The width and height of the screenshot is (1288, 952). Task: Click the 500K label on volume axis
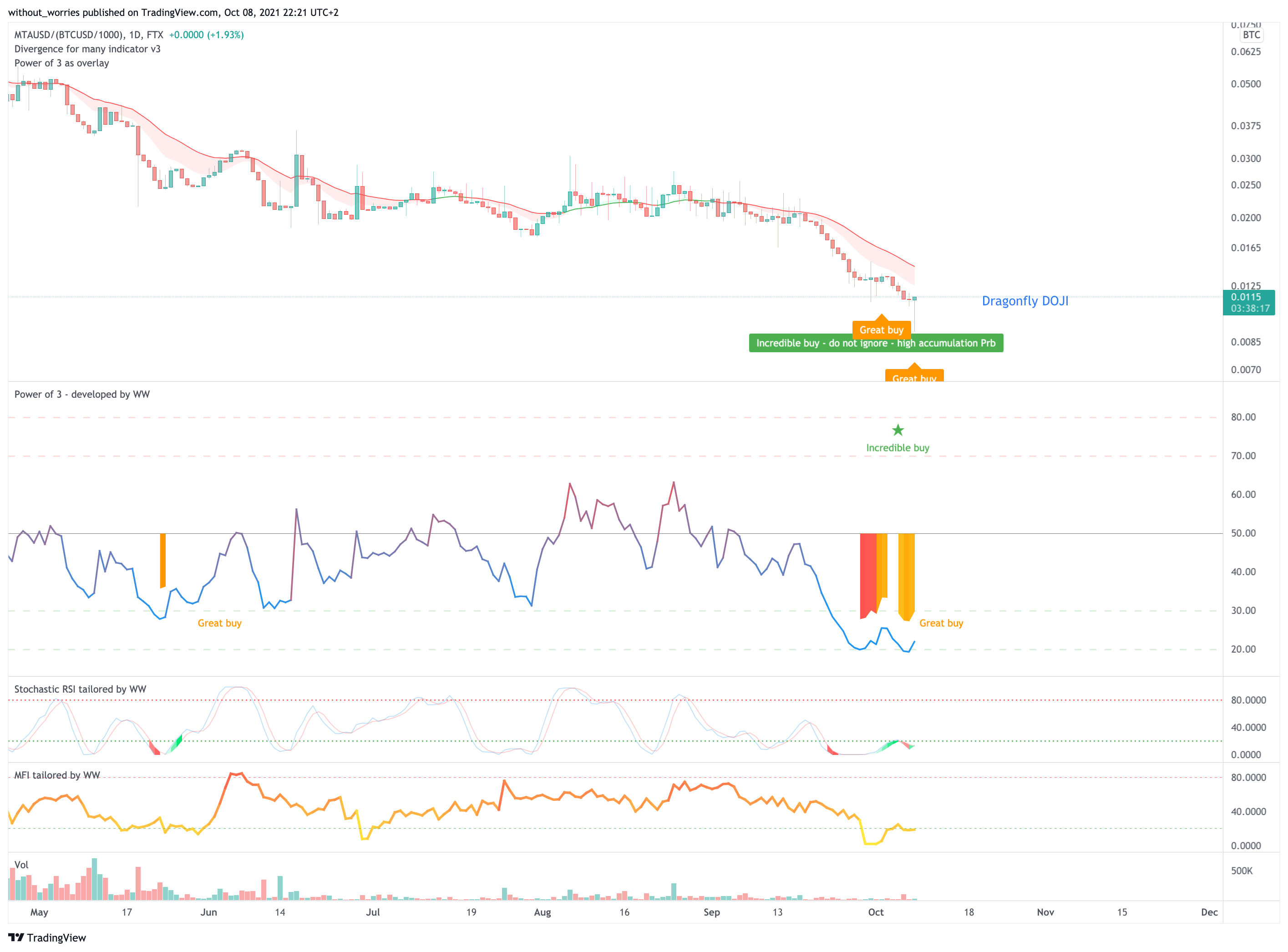click(x=1242, y=871)
